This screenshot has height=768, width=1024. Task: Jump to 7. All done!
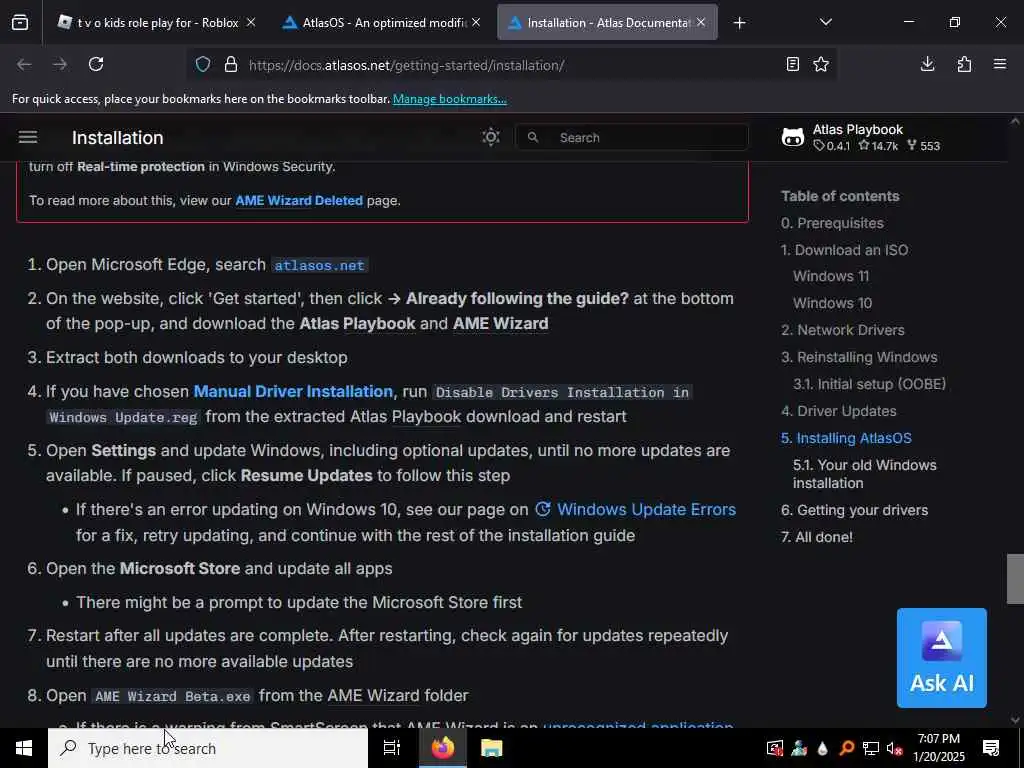(816, 537)
